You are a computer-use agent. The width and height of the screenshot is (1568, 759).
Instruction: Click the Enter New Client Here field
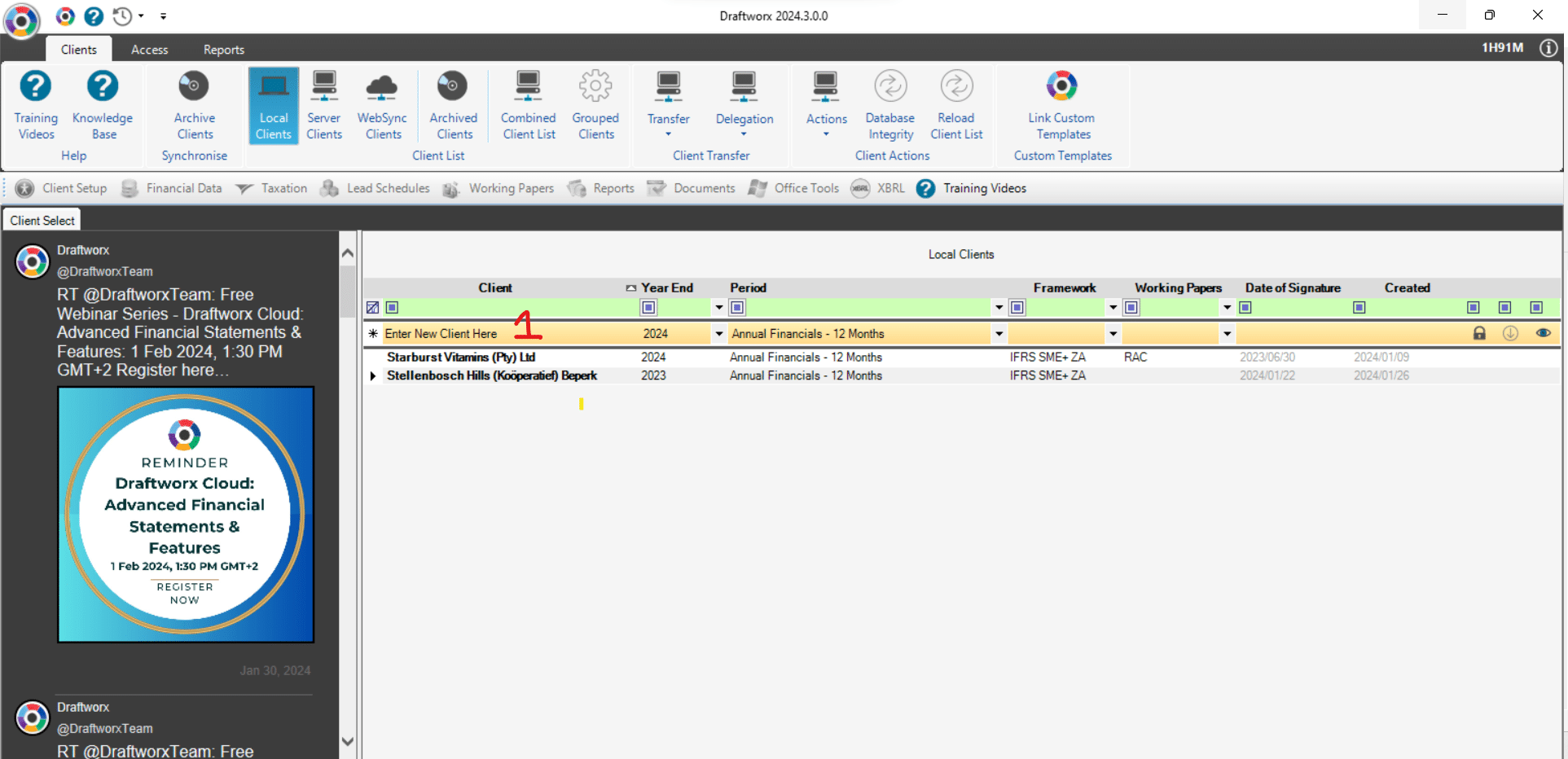click(x=489, y=334)
